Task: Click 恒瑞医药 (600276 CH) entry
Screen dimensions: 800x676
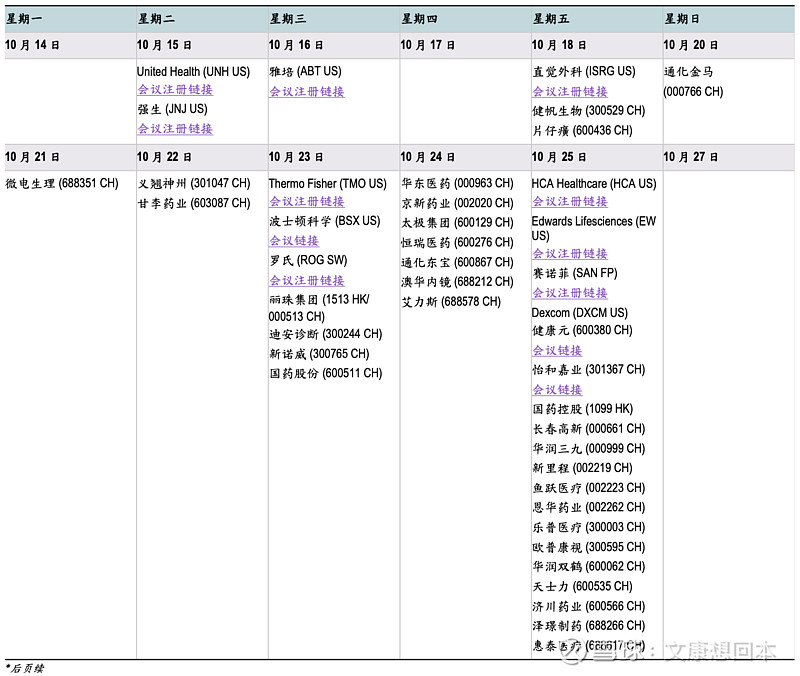Action: point(457,242)
